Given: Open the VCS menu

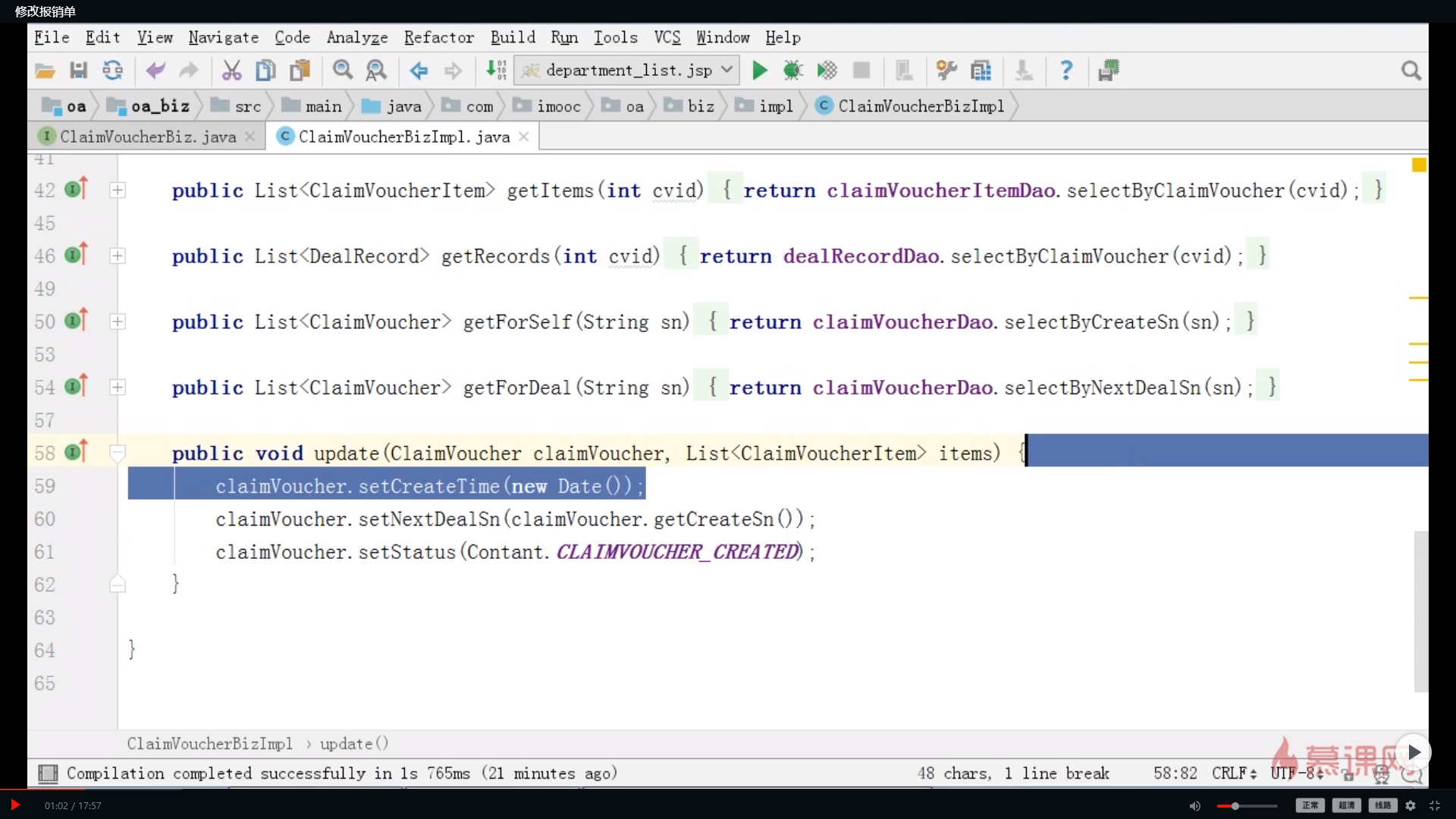Looking at the screenshot, I should (667, 37).
